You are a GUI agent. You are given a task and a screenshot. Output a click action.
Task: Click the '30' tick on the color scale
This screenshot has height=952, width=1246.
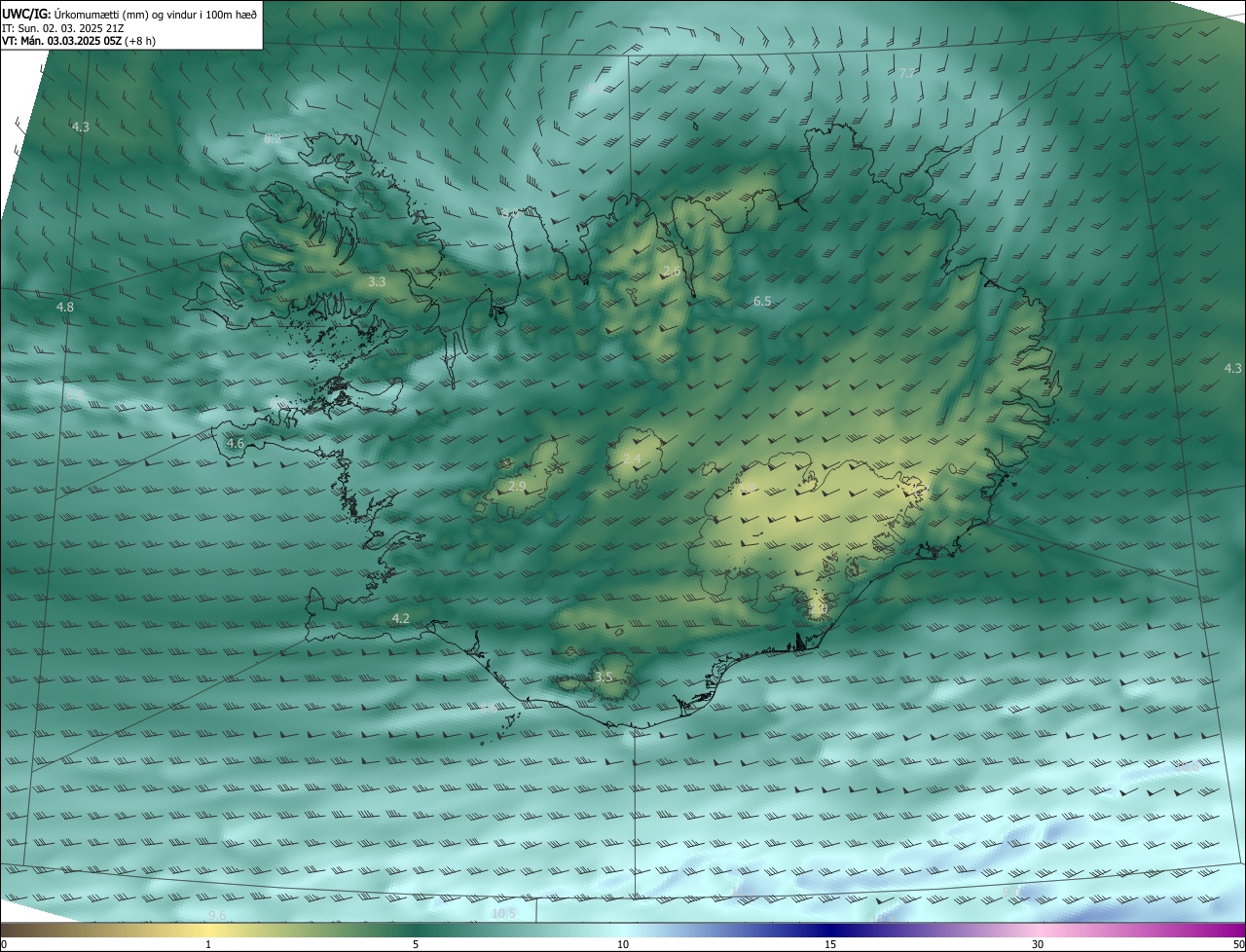click(x=1038, y=944)
